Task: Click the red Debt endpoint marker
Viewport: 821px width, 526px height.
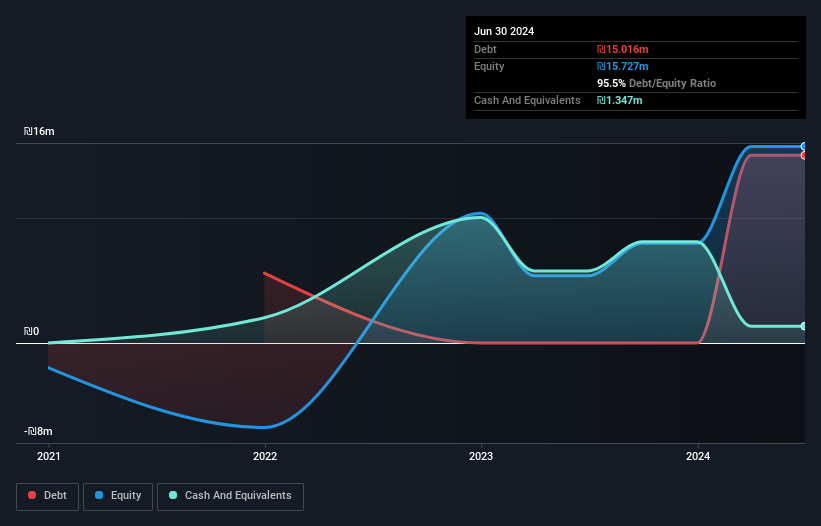Action: 804,155
